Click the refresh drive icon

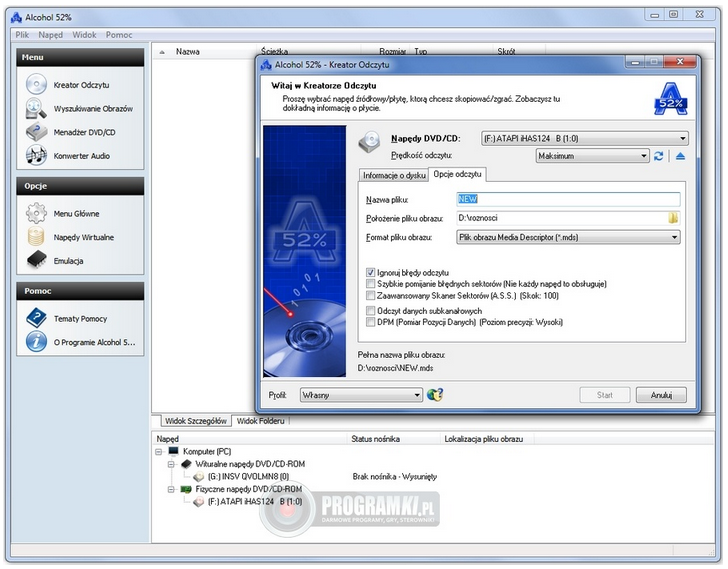[658, 156]
